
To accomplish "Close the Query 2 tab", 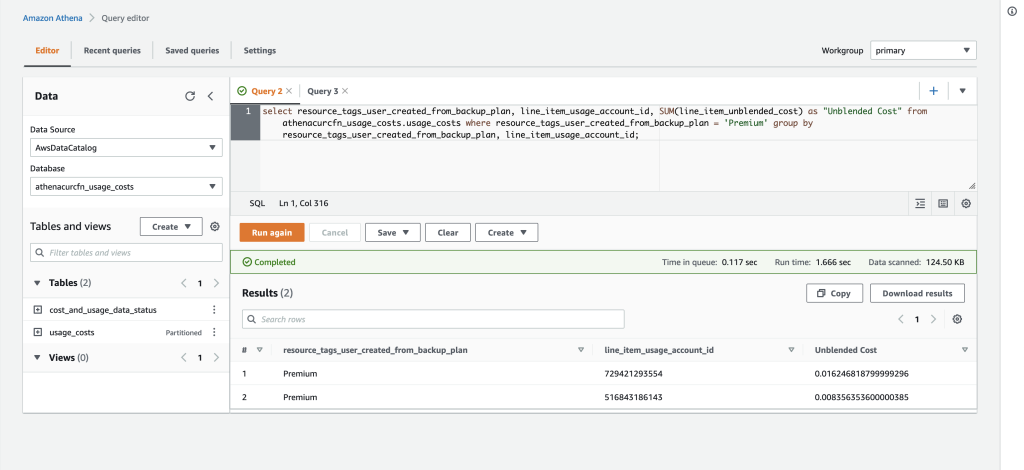I will pos(289,91).
